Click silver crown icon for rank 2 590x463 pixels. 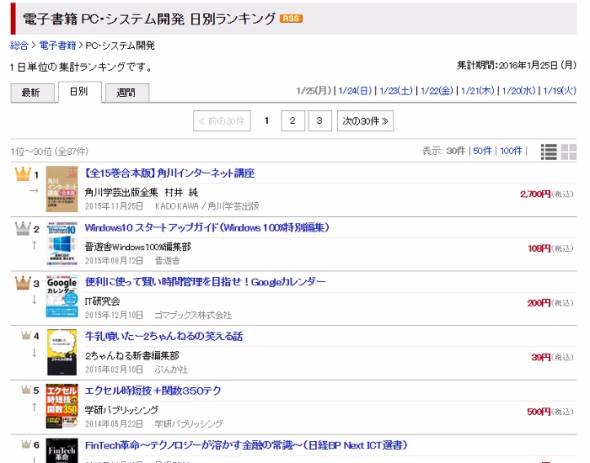coord(23,228)
